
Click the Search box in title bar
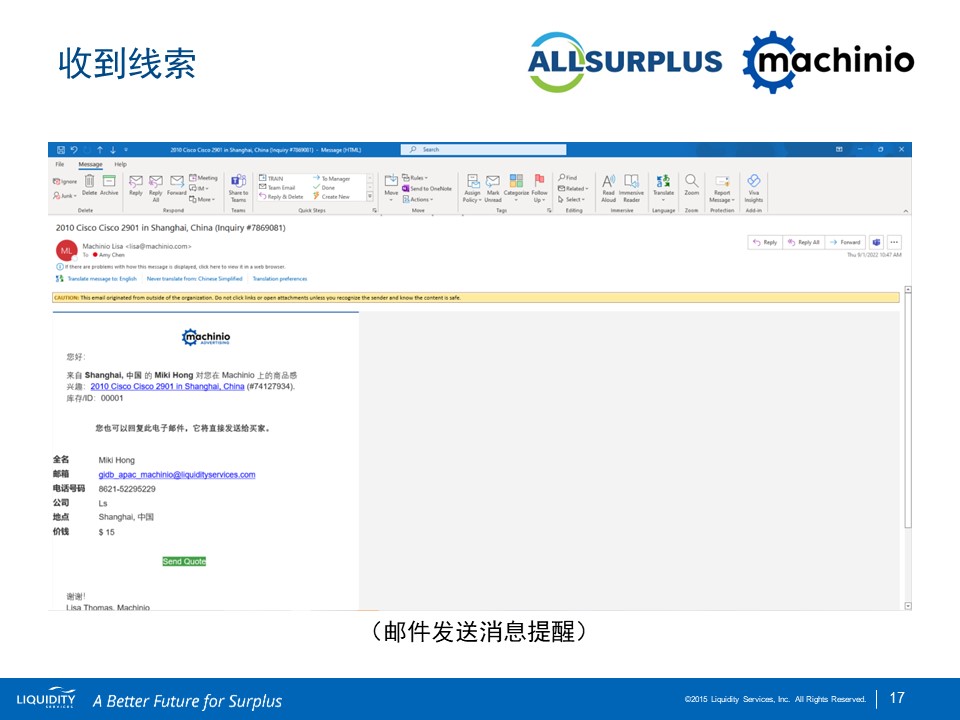coord(484,149)
